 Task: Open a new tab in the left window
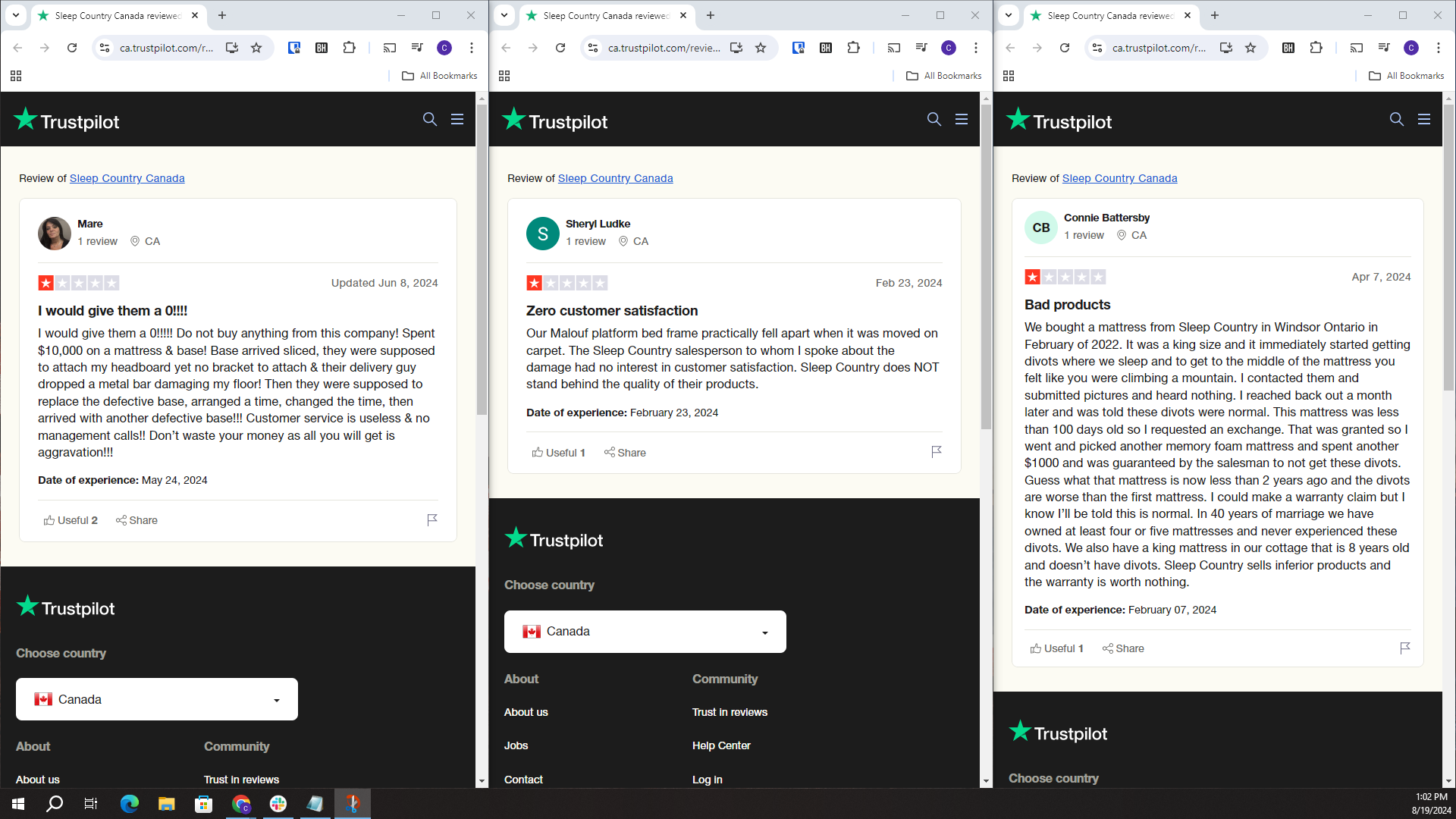[222, 15]
